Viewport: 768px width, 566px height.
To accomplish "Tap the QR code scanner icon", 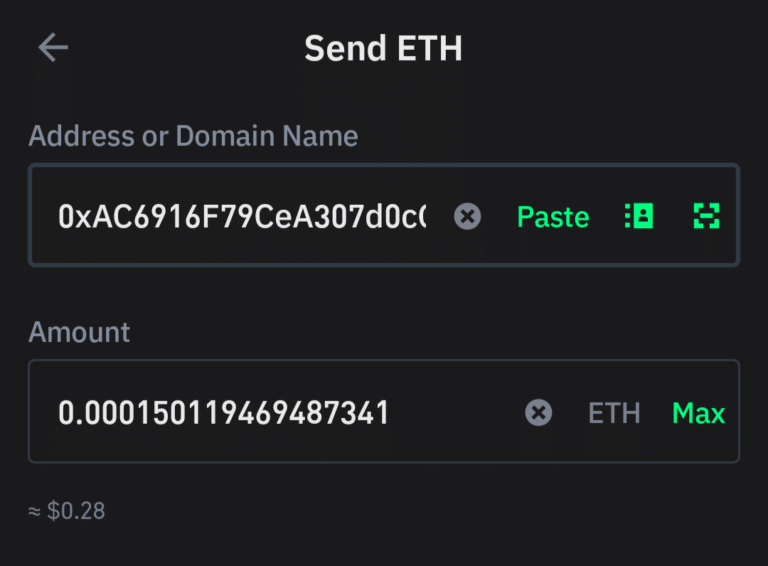I will (x=706, y=216).
